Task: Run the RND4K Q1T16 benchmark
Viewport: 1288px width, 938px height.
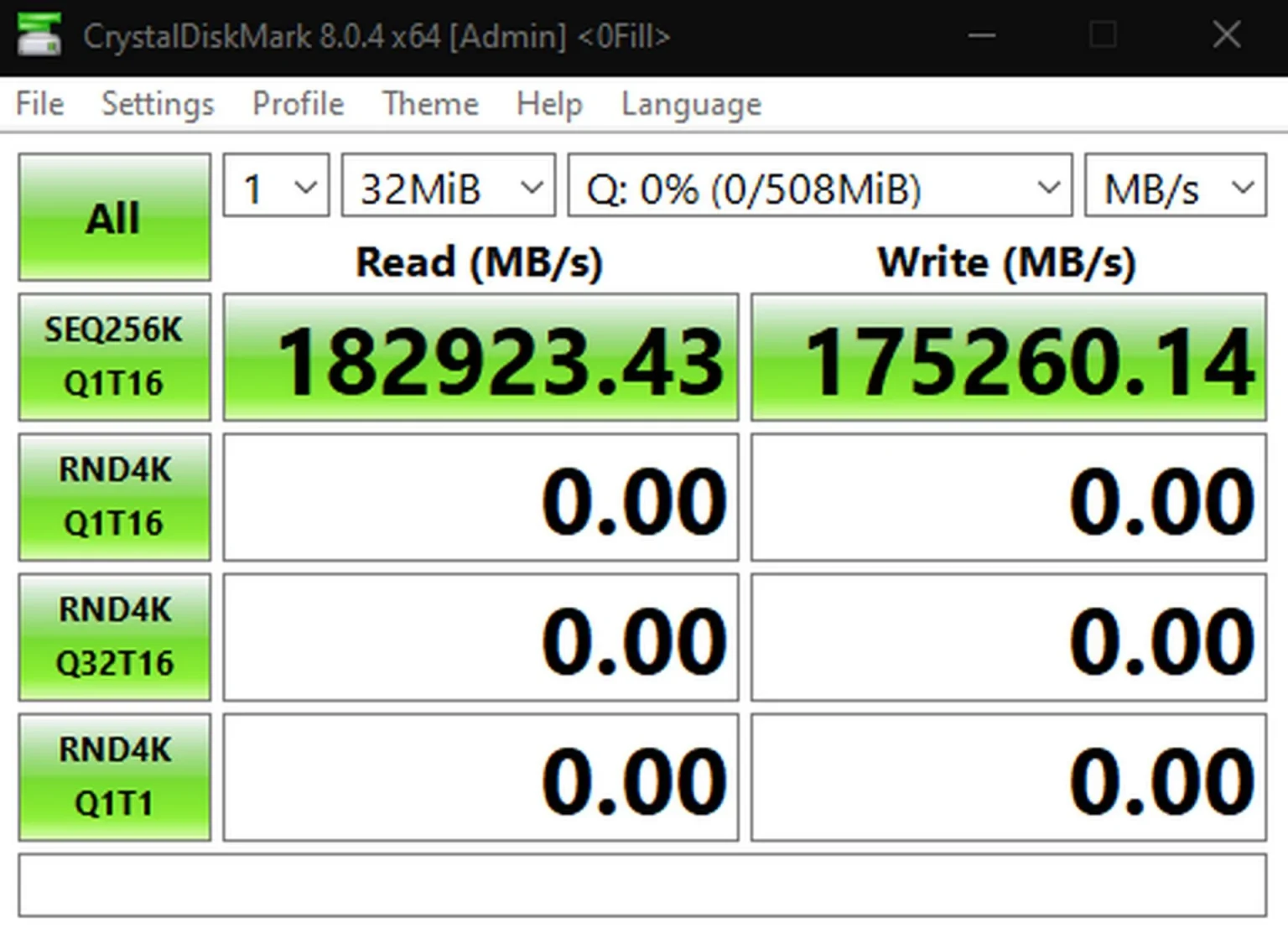Action: (x=114, y=497)
